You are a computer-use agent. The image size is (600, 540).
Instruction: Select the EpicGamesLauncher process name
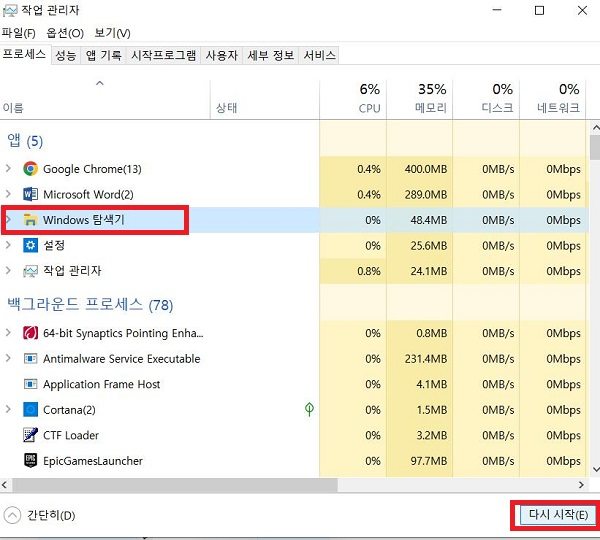(x=93, y=461)
